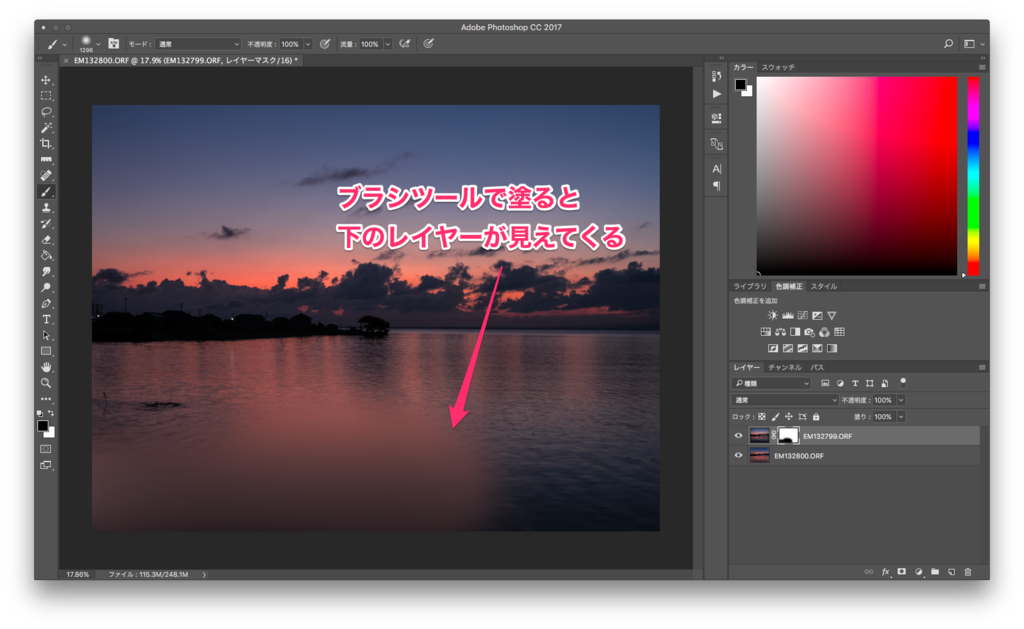
Task: Select the Ruler tool in the toolbox
Action: (x=46, y=159)
